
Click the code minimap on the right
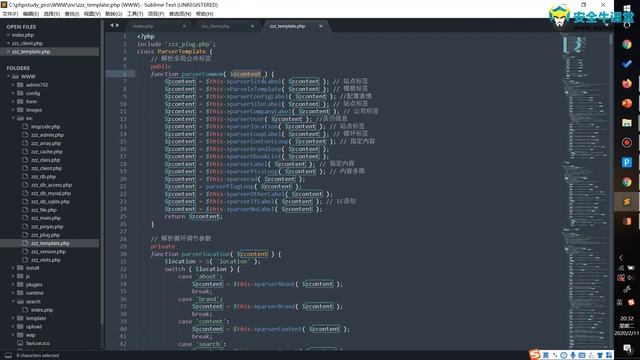point(585,190)
